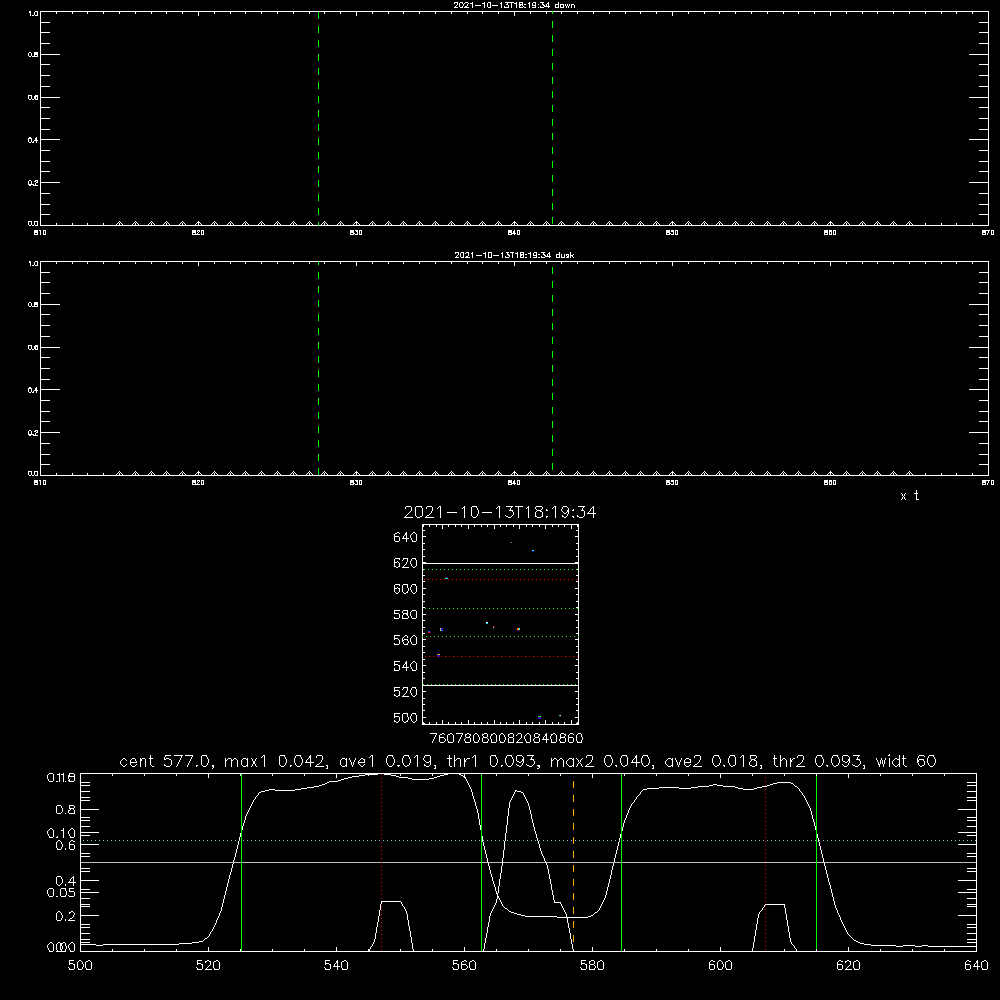The width and height of the screenshot is (1000, 1000).
Task: Click the crowded x-axis labels under scatter plot
Action: pos(506,738)
